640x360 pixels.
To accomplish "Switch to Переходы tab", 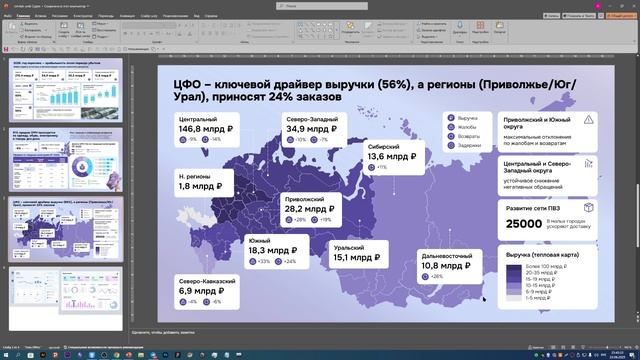I will (x=106, y=16).
